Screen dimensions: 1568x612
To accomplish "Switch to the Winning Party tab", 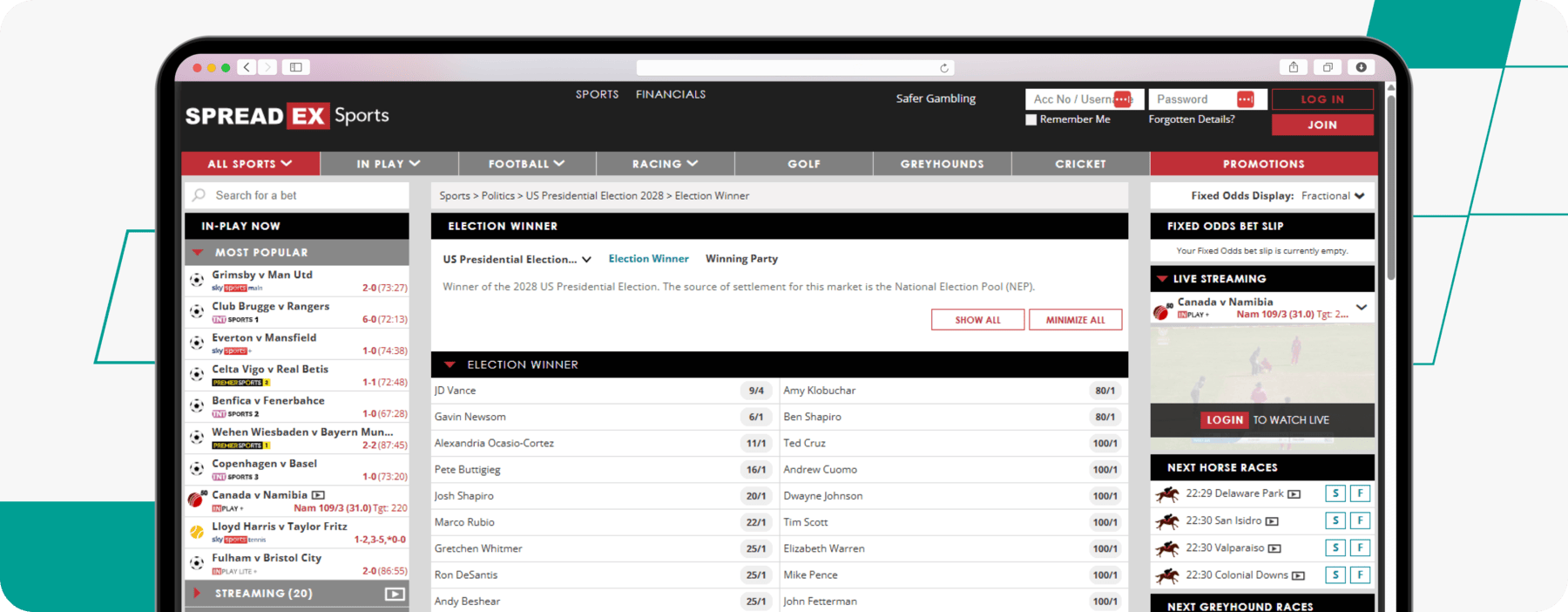I will (741, 259).
